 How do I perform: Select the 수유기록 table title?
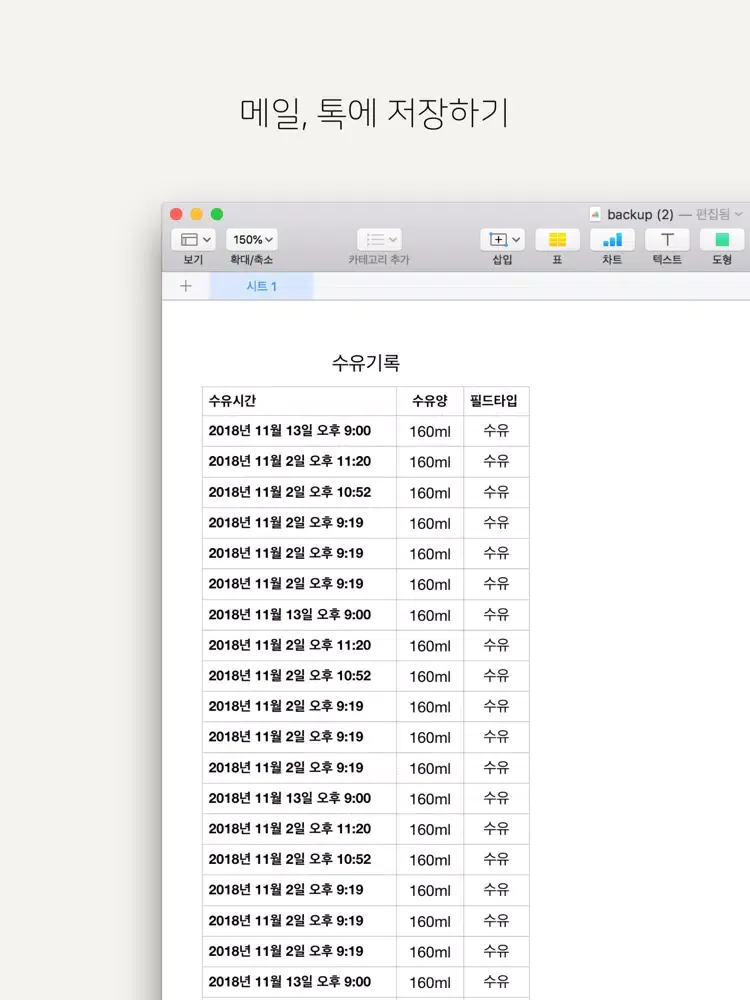365,363
